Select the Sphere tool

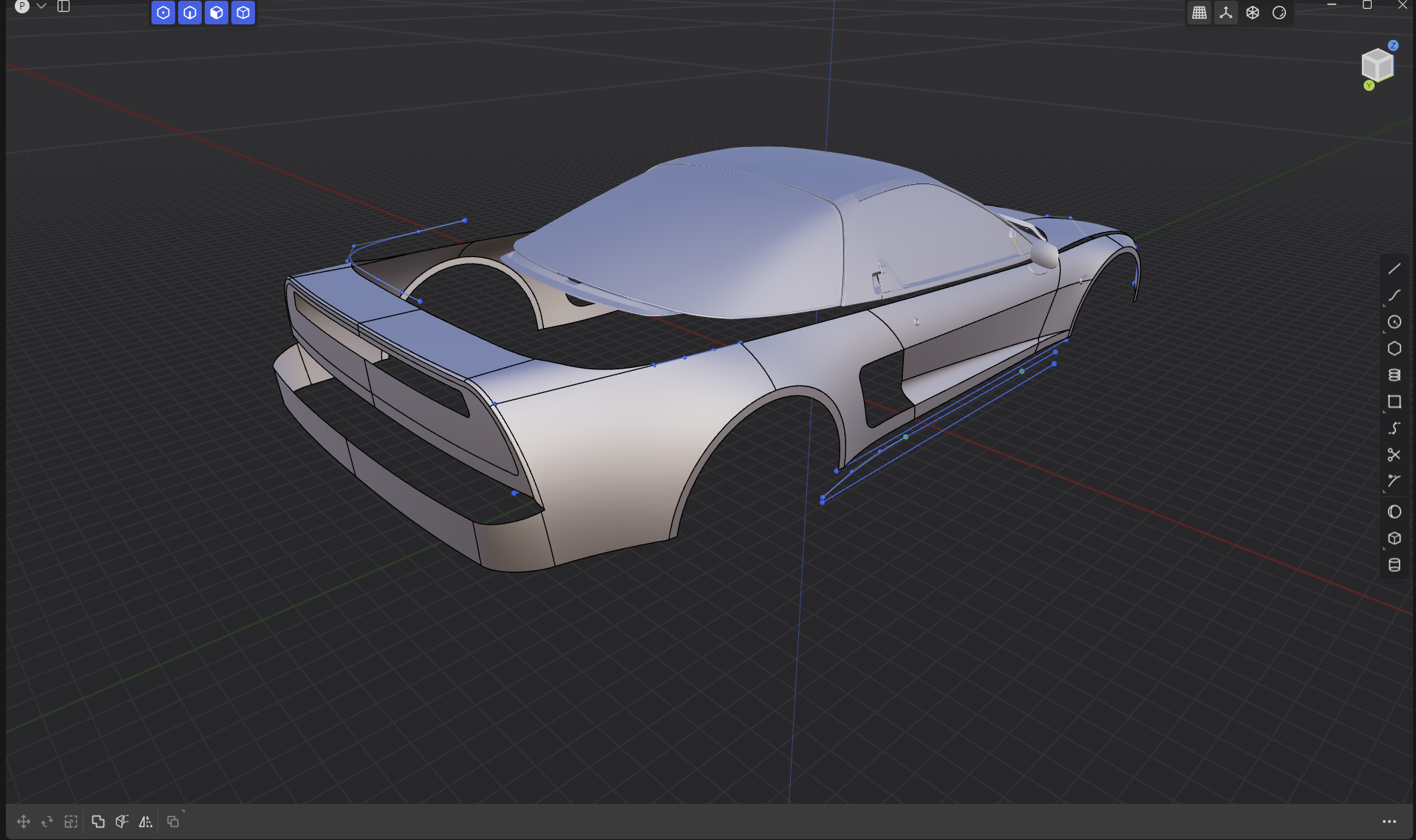coord(1395,512)
